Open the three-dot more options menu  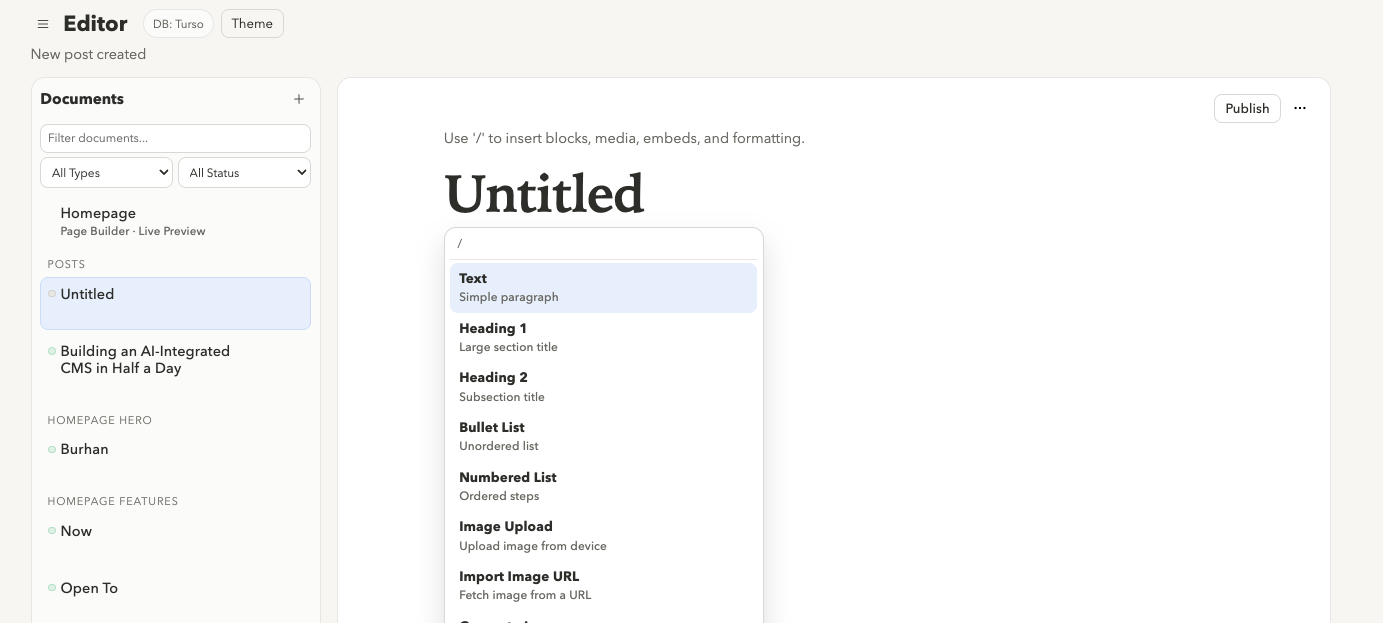point(1300,108)
